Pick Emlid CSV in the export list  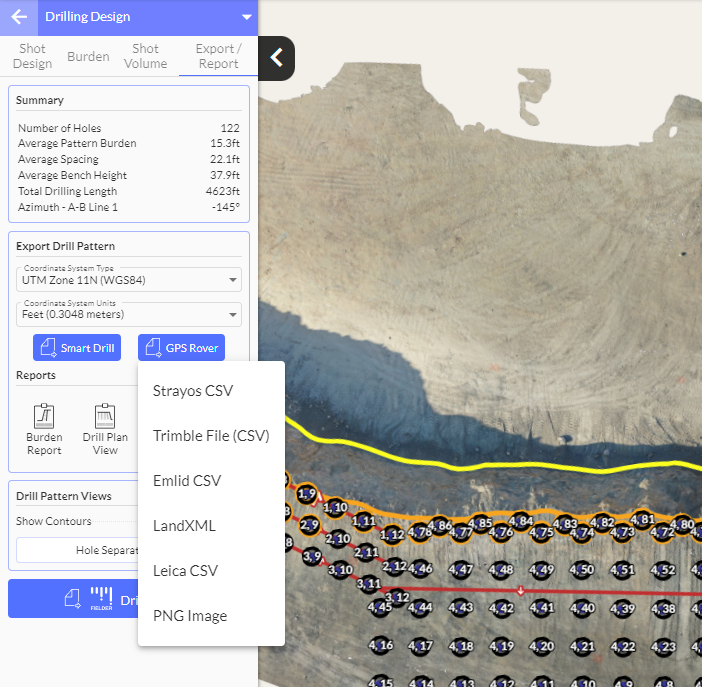tap(187, 481)
